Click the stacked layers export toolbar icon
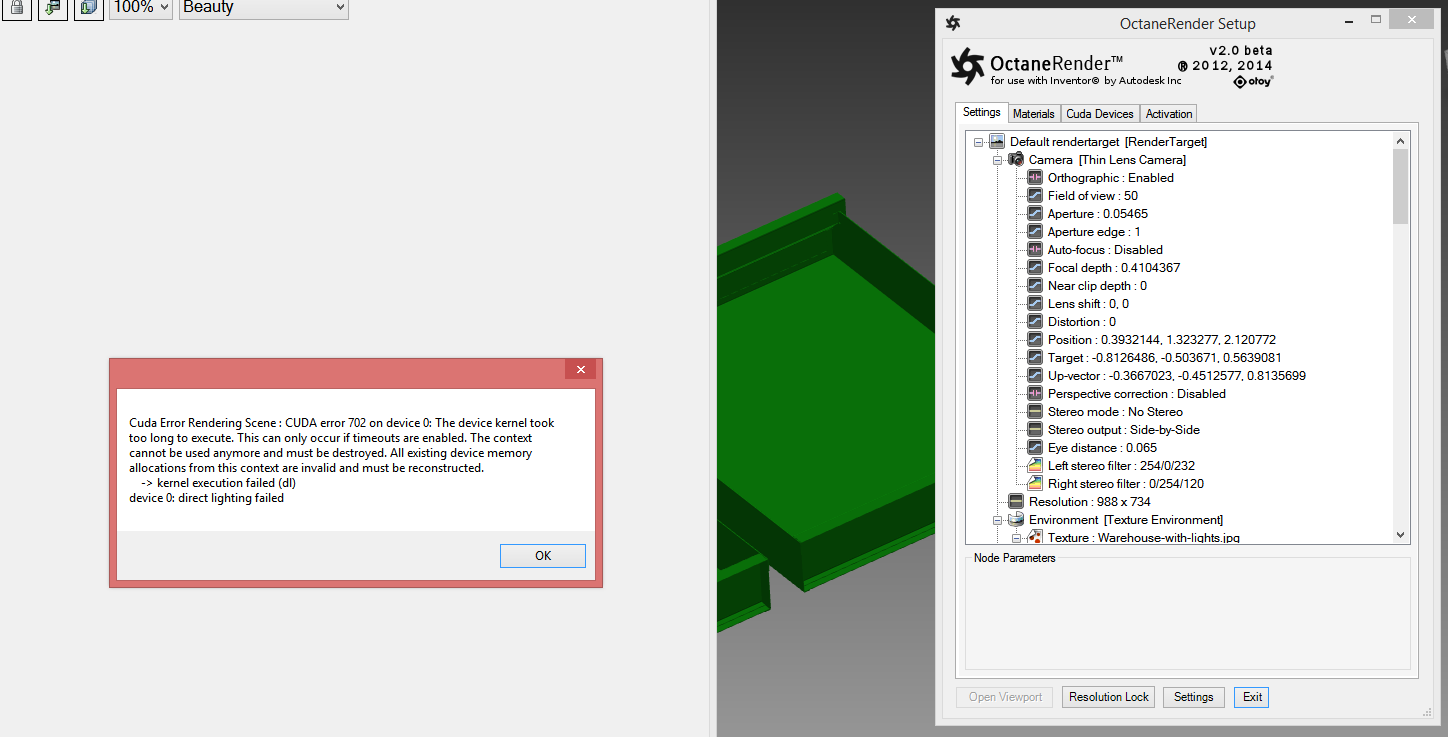The width and height of the screenshot is (1448, 737). (89, 7)
